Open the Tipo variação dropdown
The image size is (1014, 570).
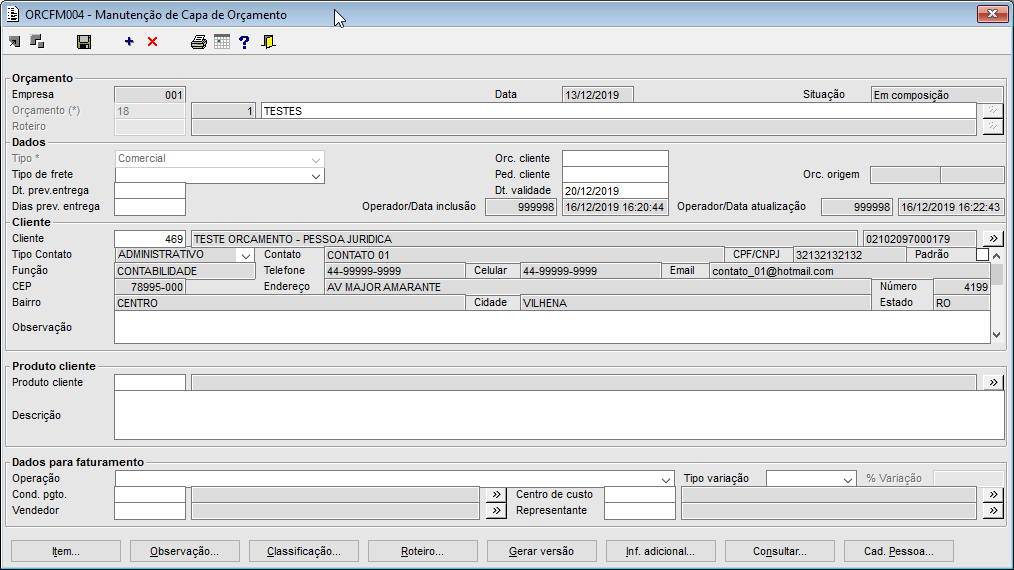point(848,479)
